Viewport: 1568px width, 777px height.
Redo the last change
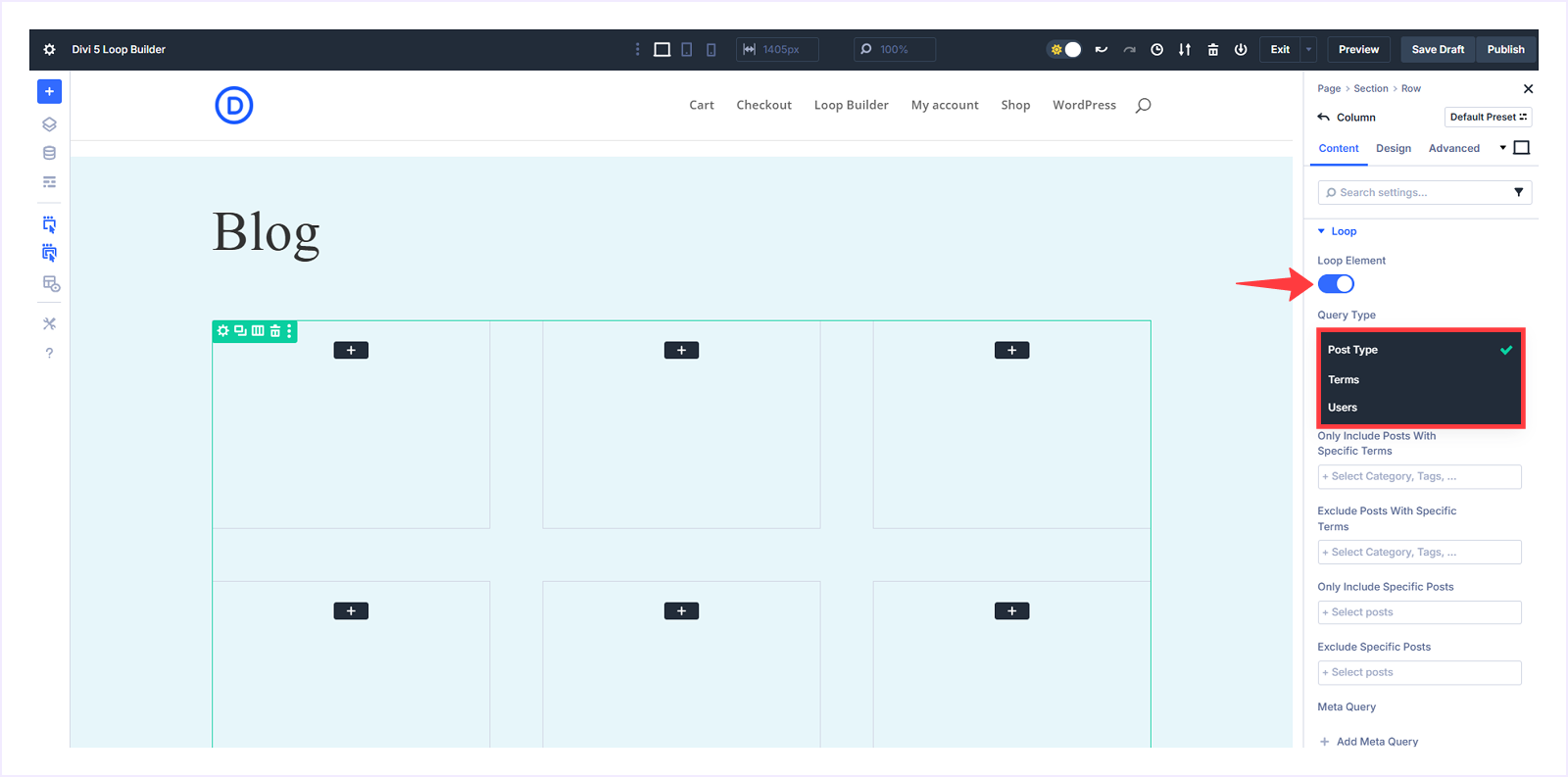pos(1129,49)
